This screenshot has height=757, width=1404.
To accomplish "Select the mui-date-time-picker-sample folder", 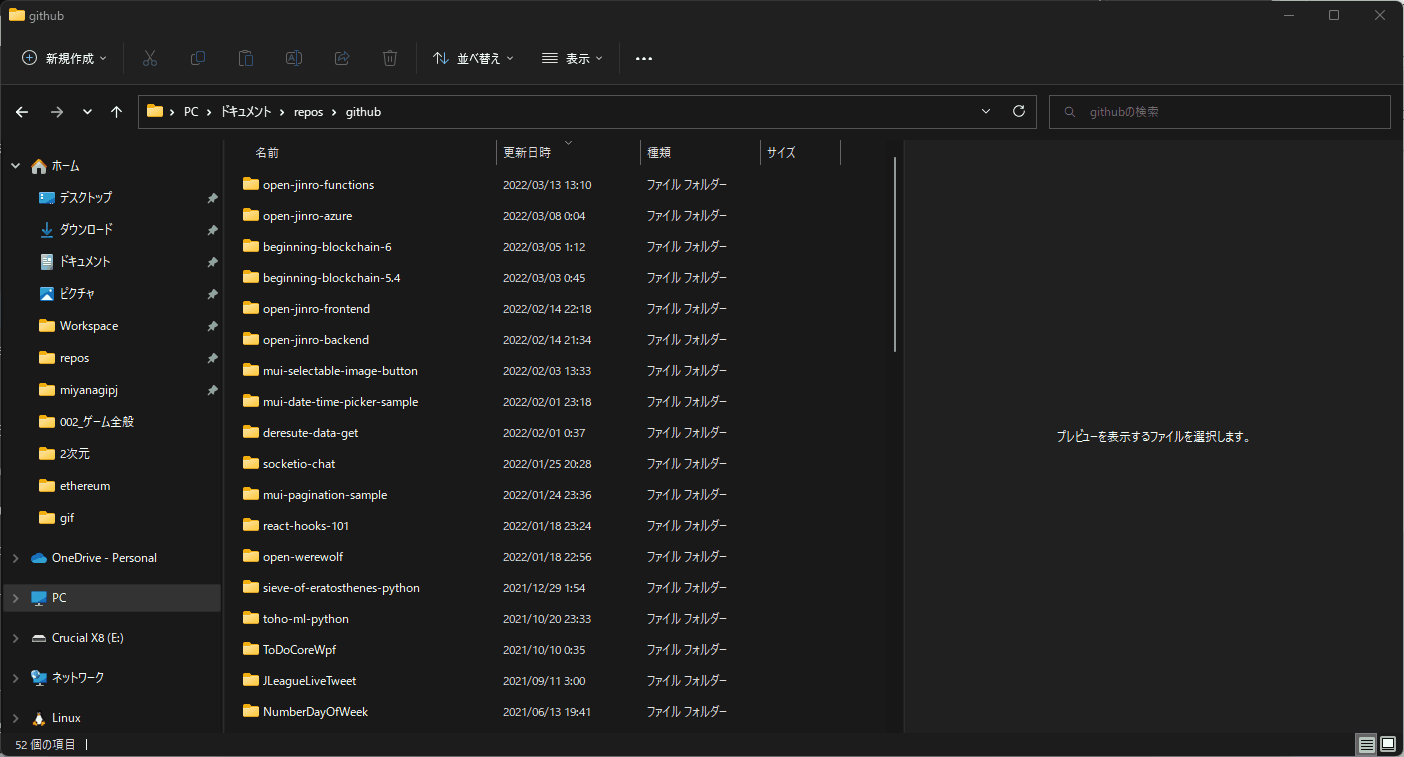I will tap(340, 401).
